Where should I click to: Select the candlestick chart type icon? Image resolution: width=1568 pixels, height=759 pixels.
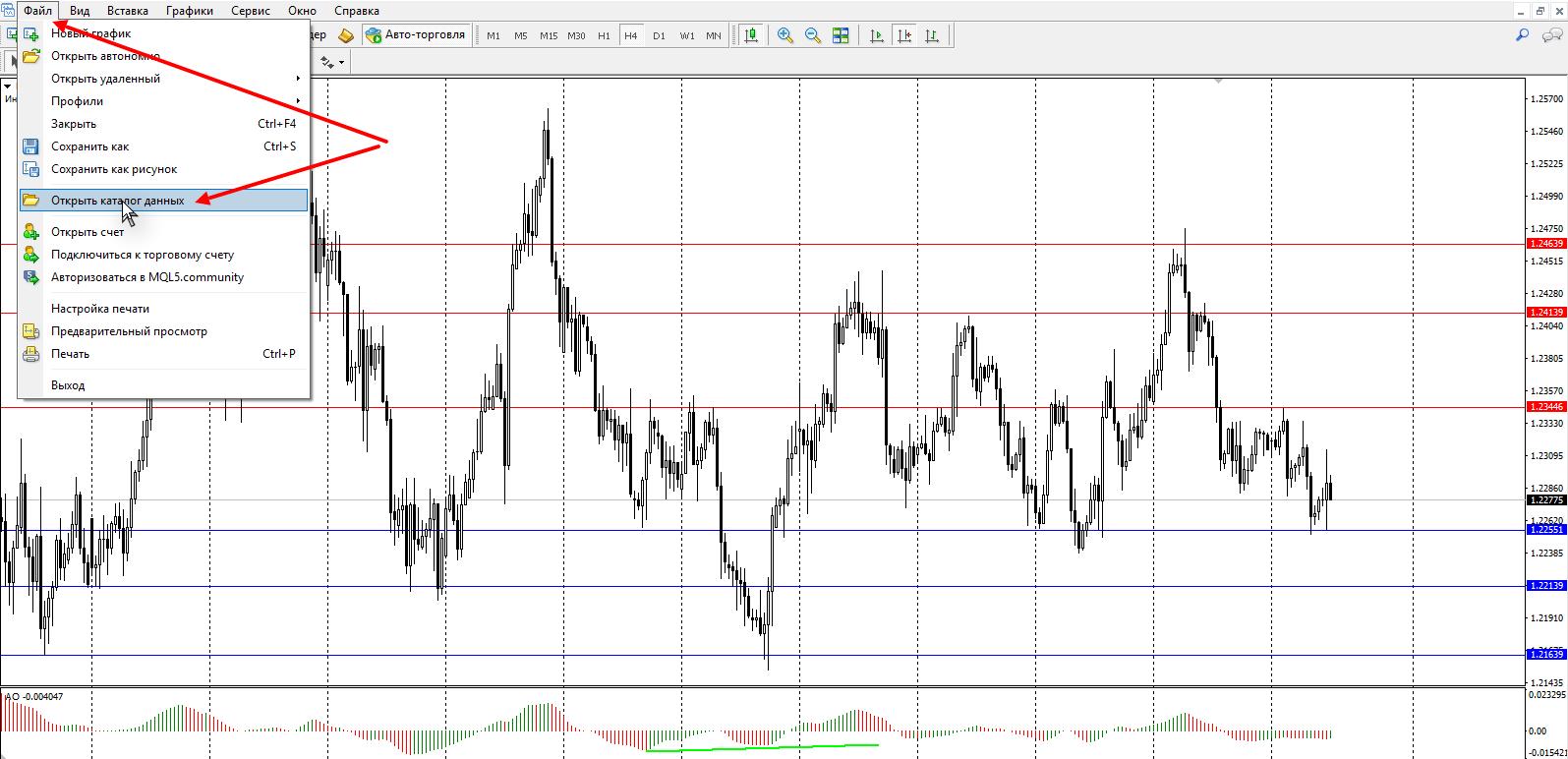752,35
